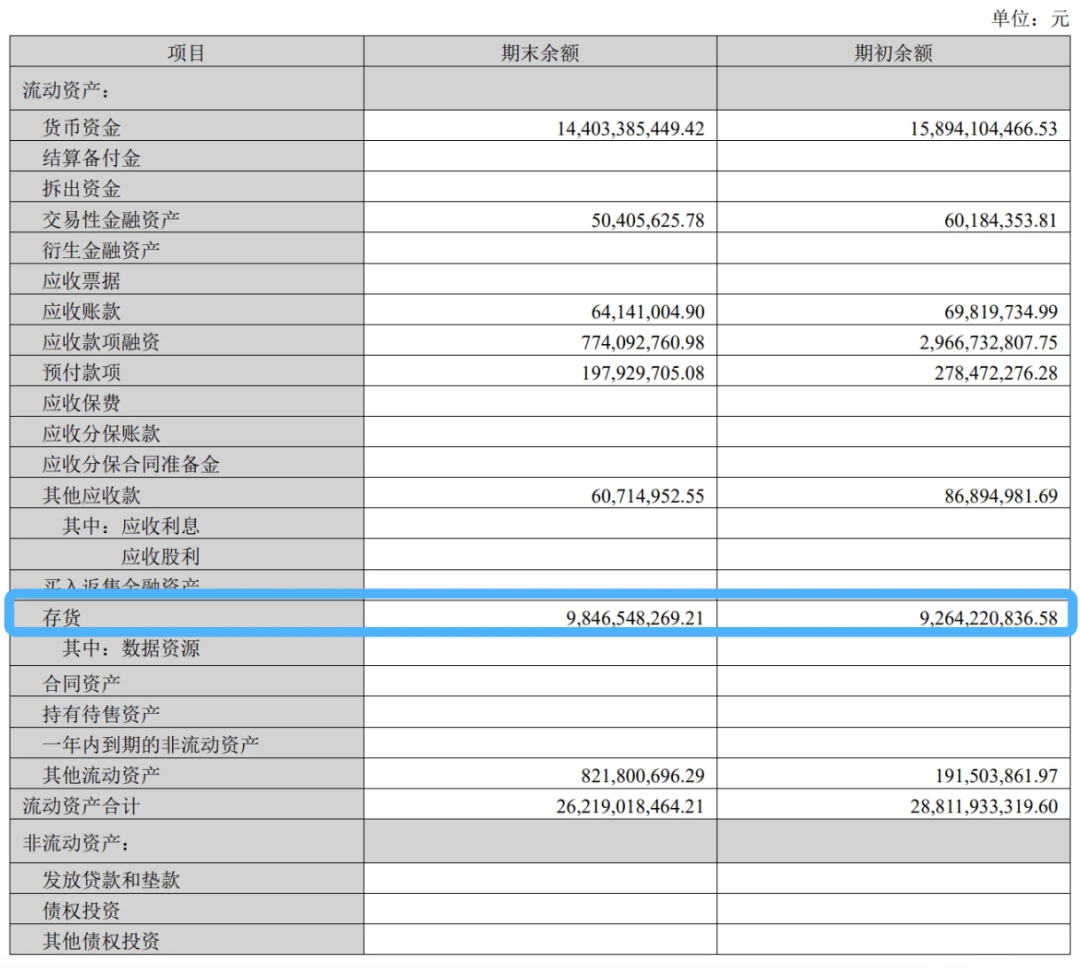The height and width of the screenshot is (972, 1080).
Task: Click the 发放贷款和垫款 row label
Action: [x=111, y=880]
